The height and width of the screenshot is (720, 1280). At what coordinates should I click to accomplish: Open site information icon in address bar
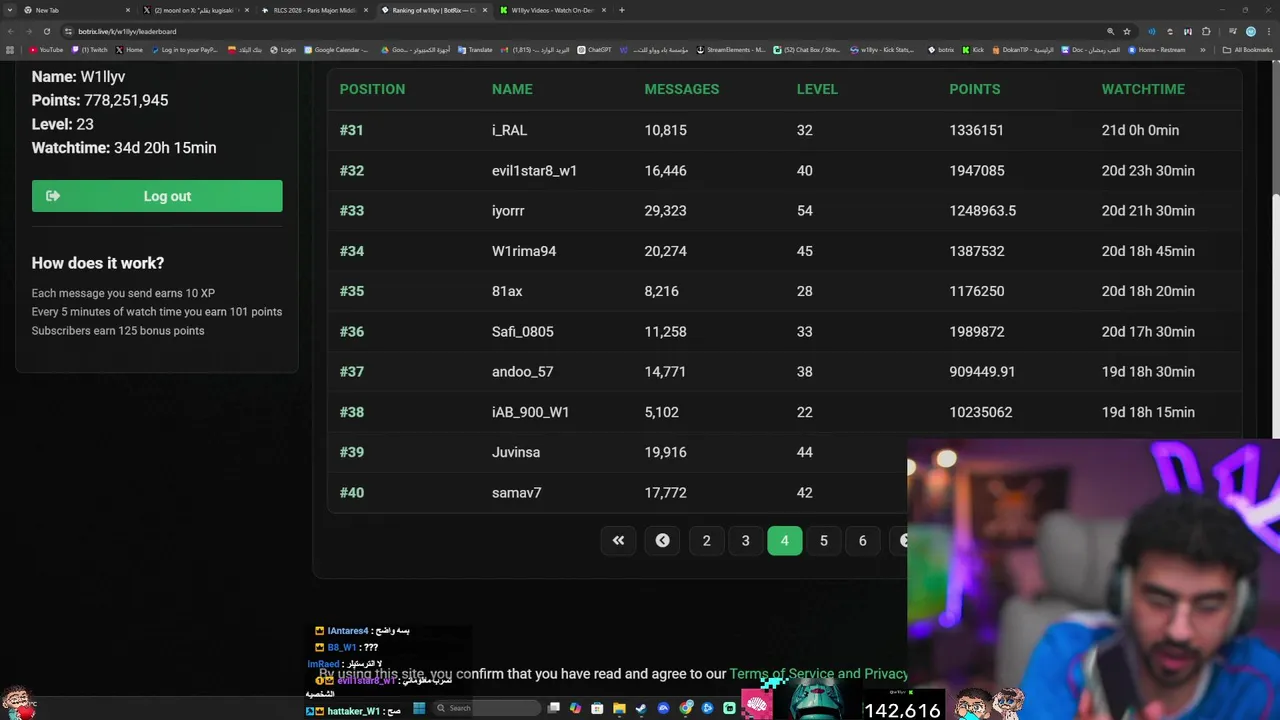(x=68, y=31)
